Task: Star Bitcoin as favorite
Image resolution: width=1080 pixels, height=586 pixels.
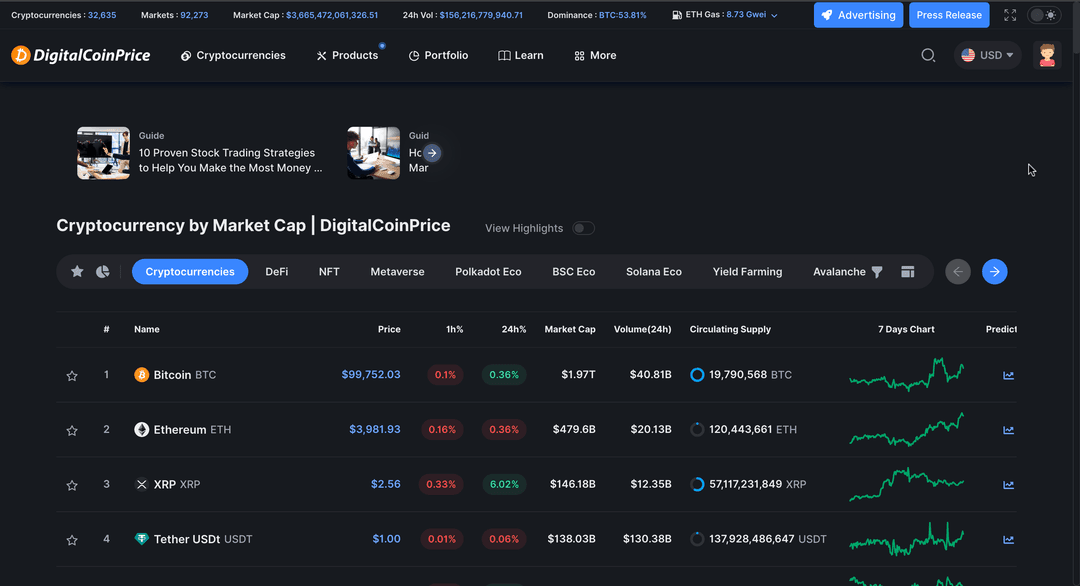Action: pyautogui.click(x=72, y=375)
